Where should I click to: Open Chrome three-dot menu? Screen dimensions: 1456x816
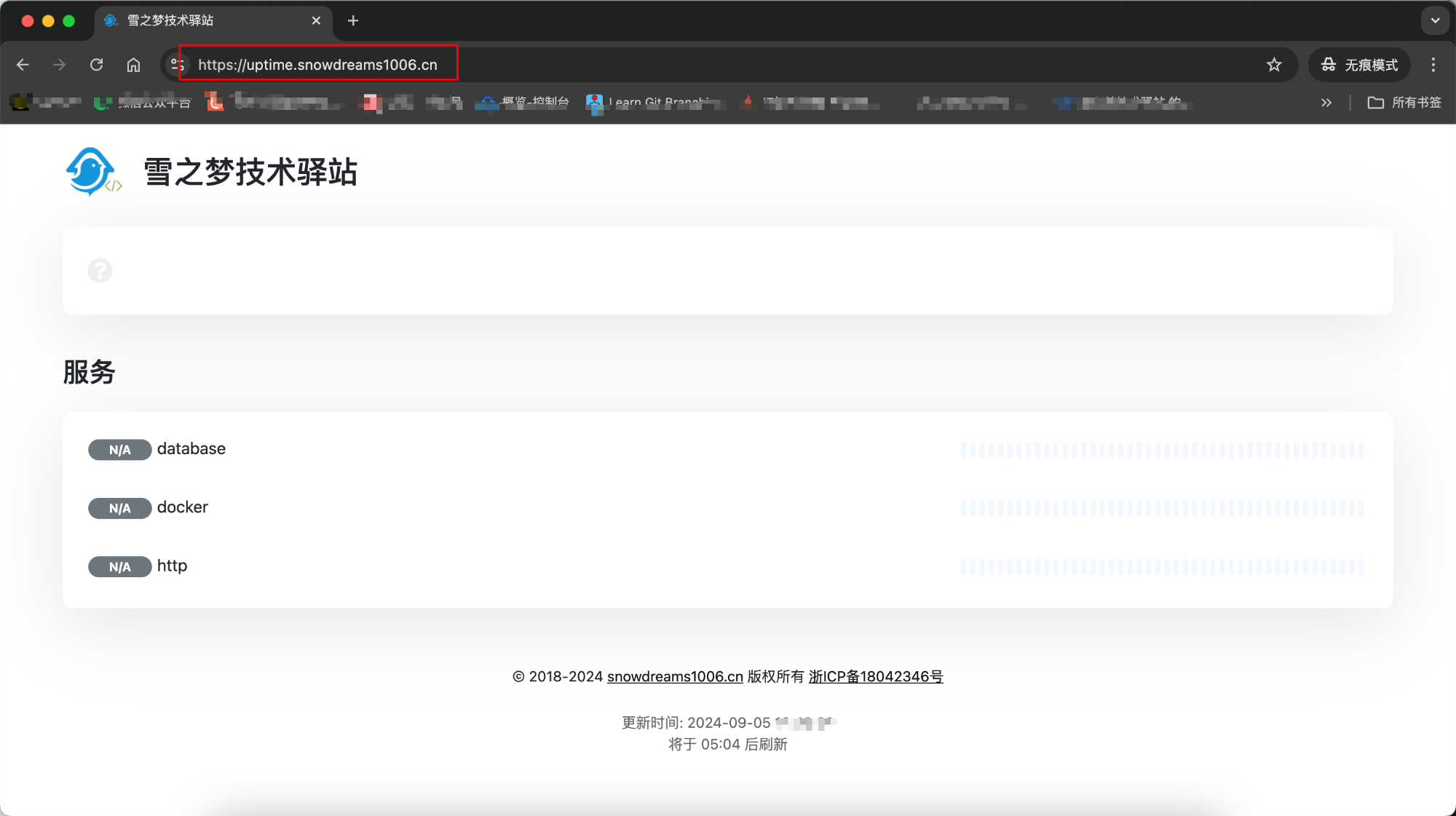pyautogui.click(x=1433, y=65)
